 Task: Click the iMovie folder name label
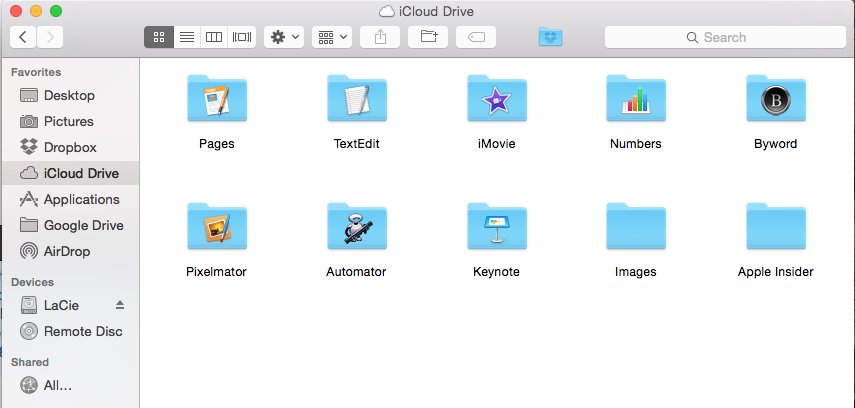pos(496,144)
